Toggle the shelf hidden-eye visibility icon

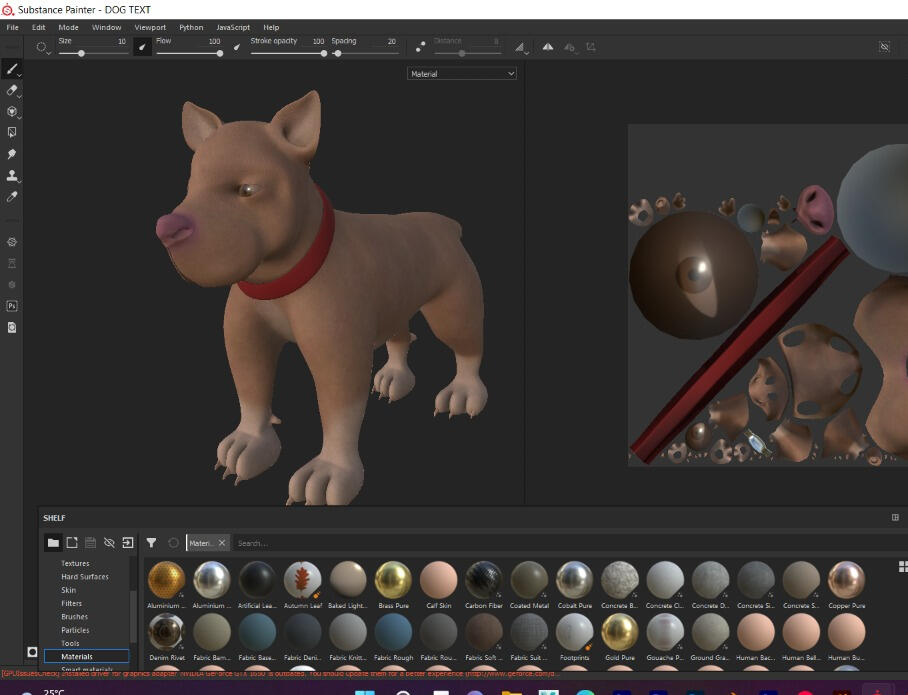pos(109,543)
